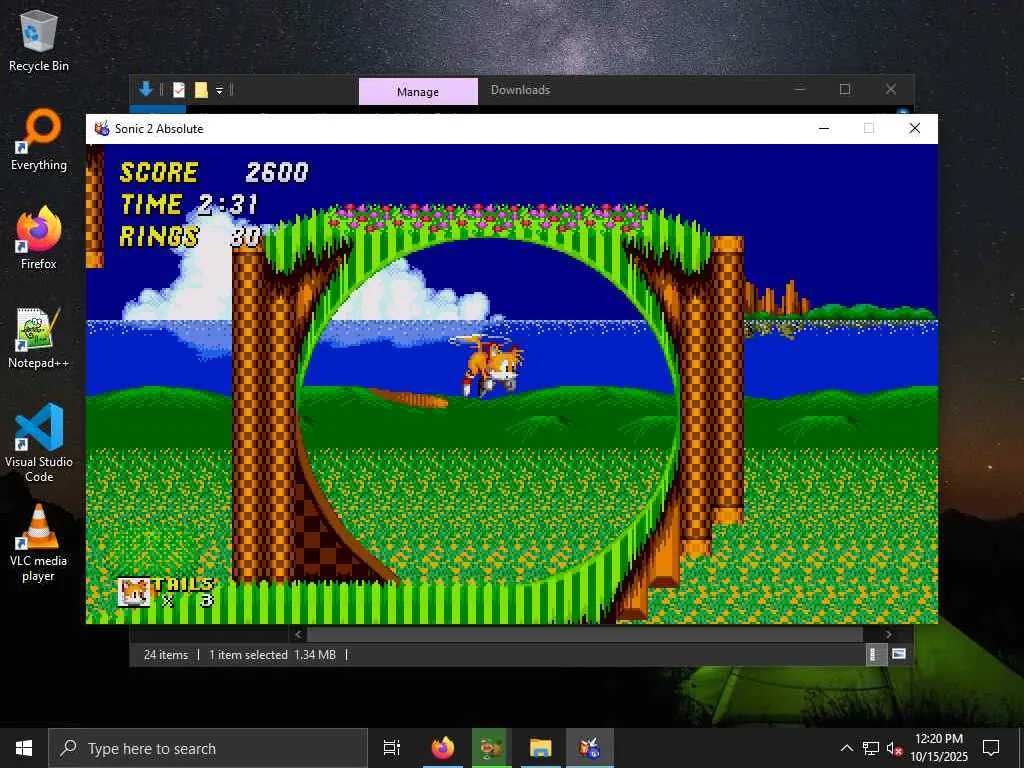Click the 'Downloads' window title text
Screen dimensions: 1024x768
click(x=520, y=90)
